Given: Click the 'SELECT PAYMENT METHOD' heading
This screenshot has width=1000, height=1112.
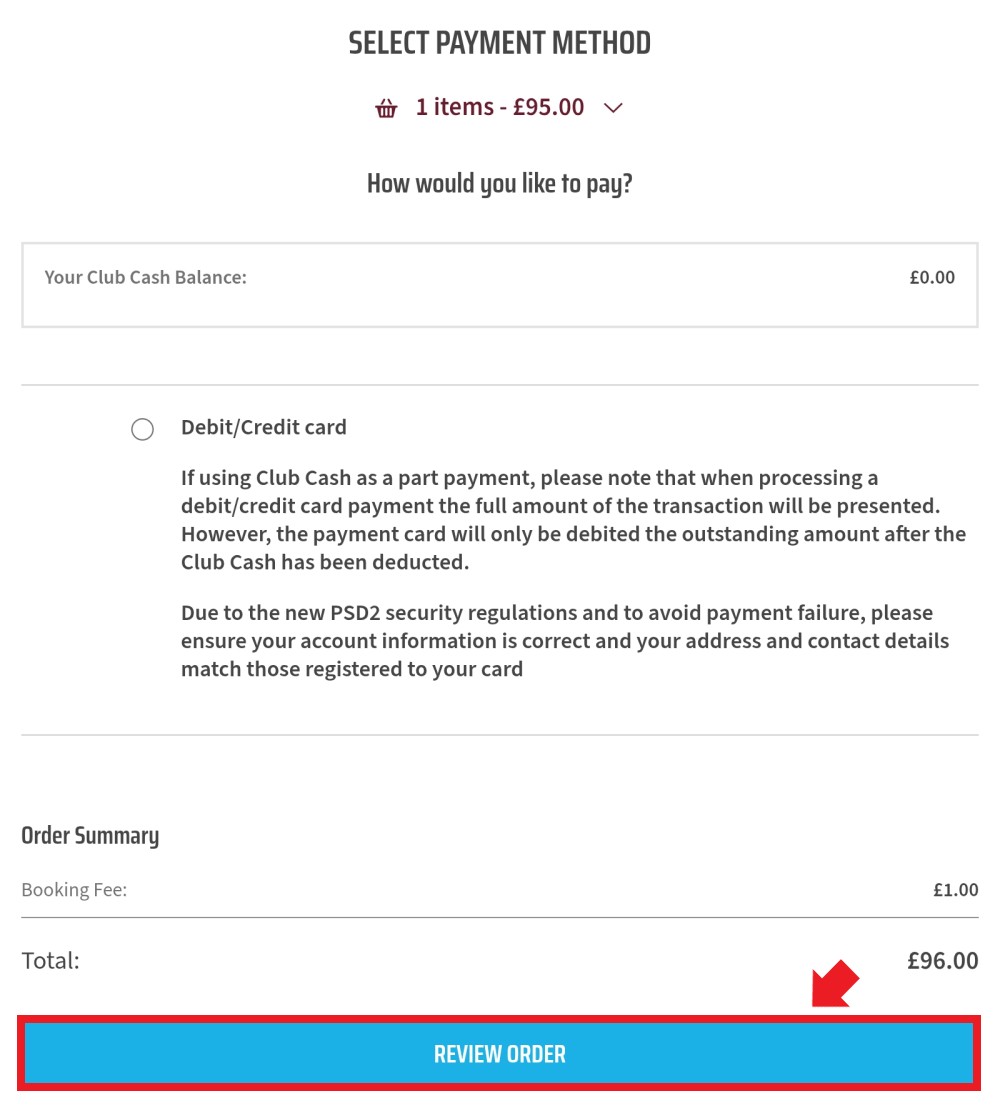Looking at the screenshot, I should point(499,43).
